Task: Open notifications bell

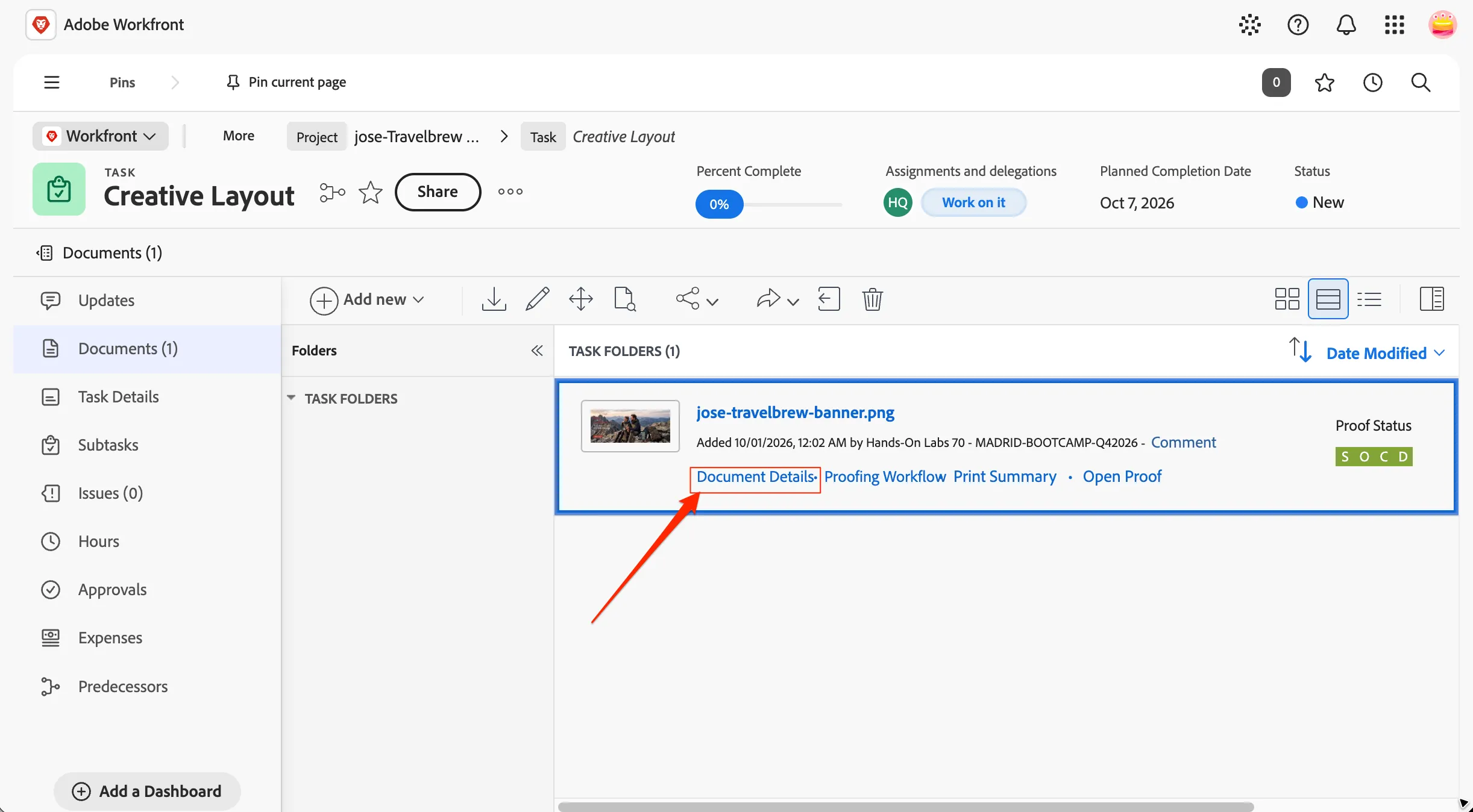Action: click(1346, 25)
